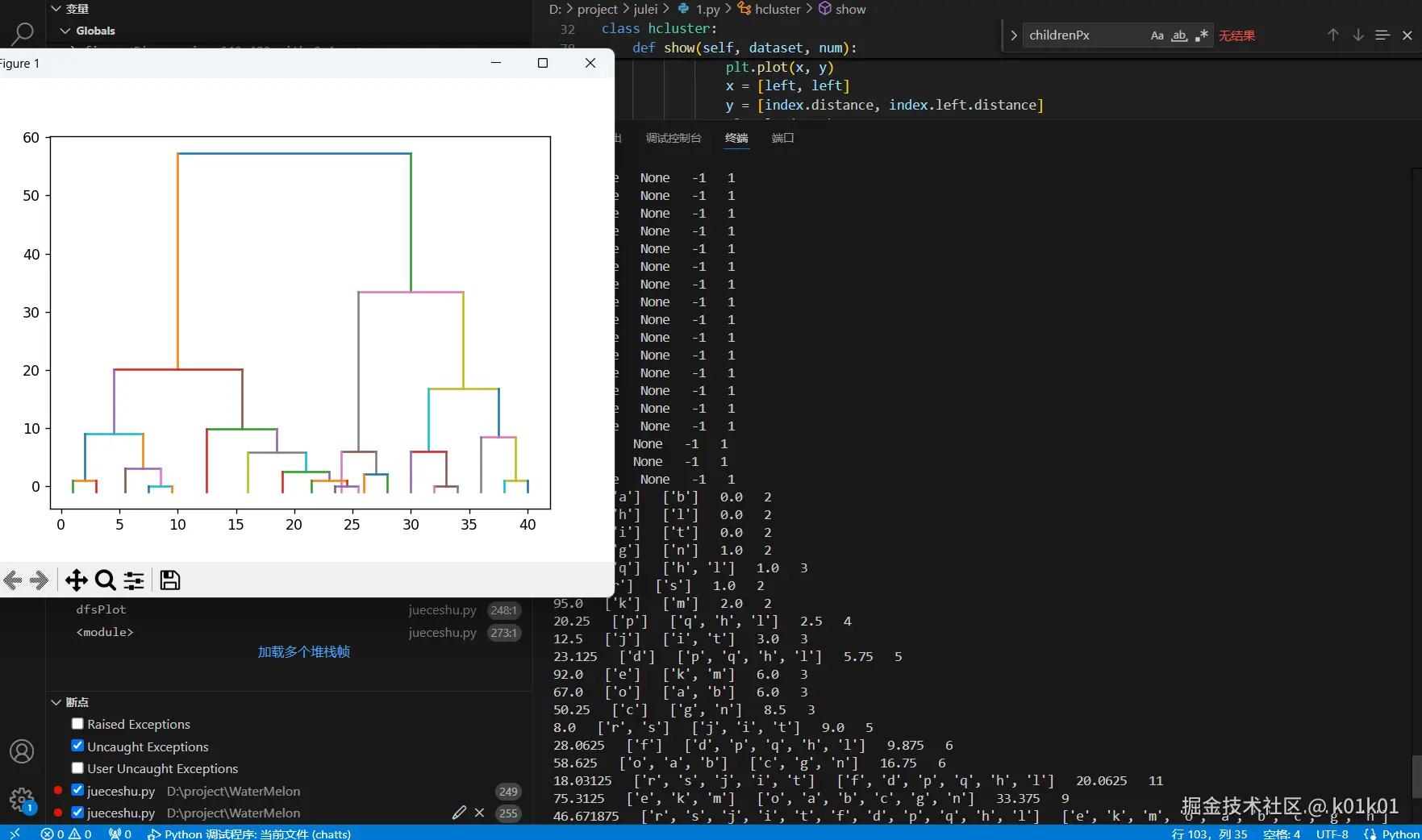
Task: Click the 273:1 line badge for <module>
Action: coord(504,633)
